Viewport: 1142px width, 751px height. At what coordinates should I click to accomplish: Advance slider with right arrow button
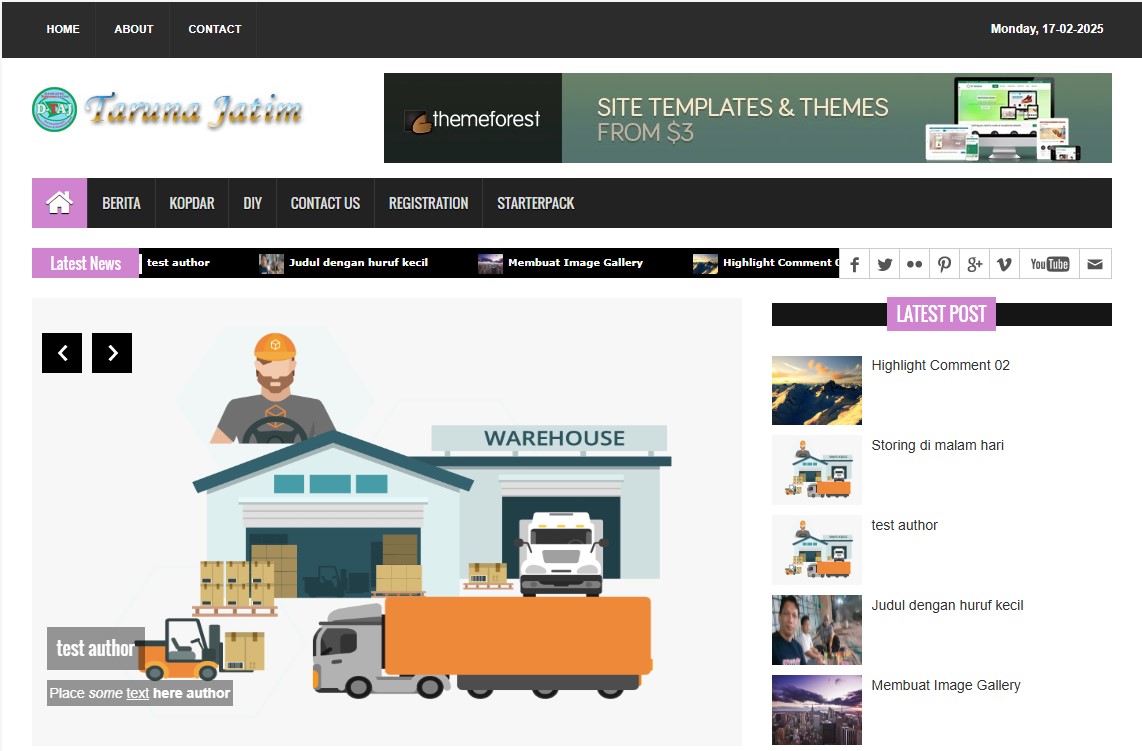coord(112,353)
